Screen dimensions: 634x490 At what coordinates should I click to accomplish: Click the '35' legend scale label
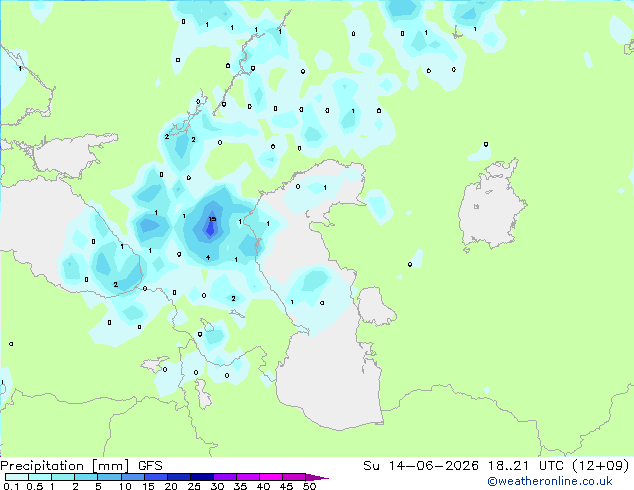coord(240,486)
